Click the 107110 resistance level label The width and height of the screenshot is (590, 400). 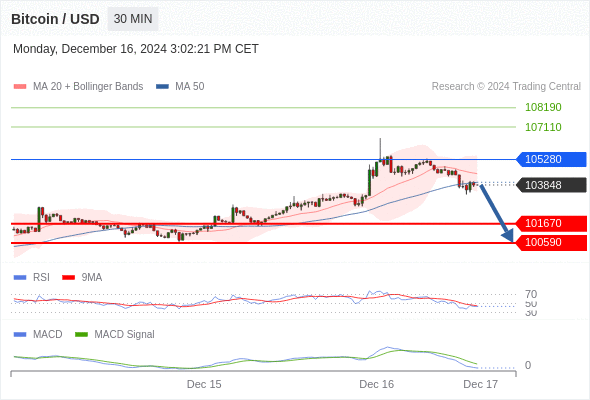543,127
